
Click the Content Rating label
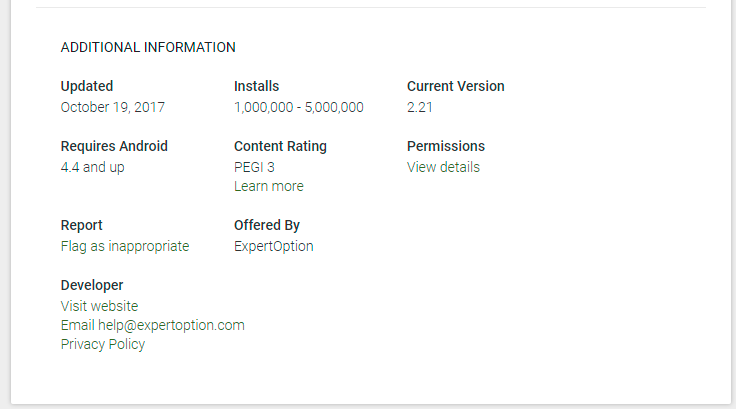[x=280, y=146]
